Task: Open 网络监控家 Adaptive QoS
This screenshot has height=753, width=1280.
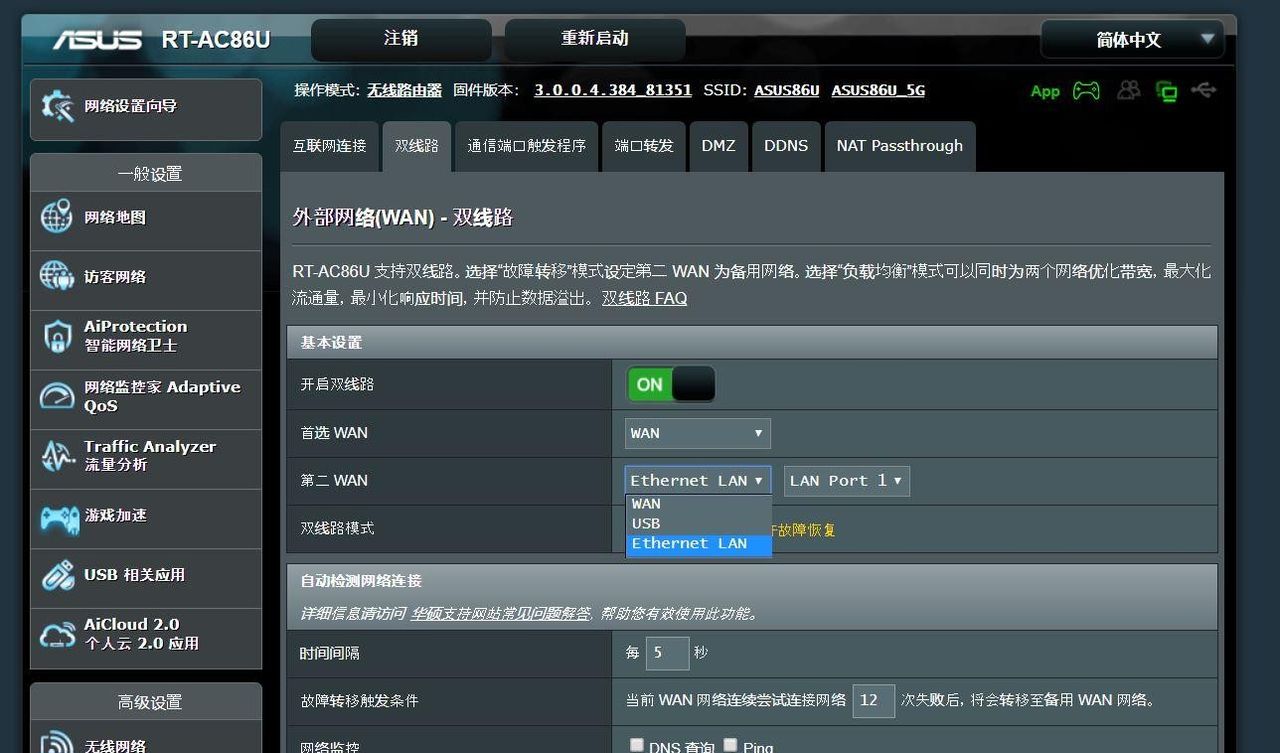Action: pyautogui.click(x=145, y=398)
